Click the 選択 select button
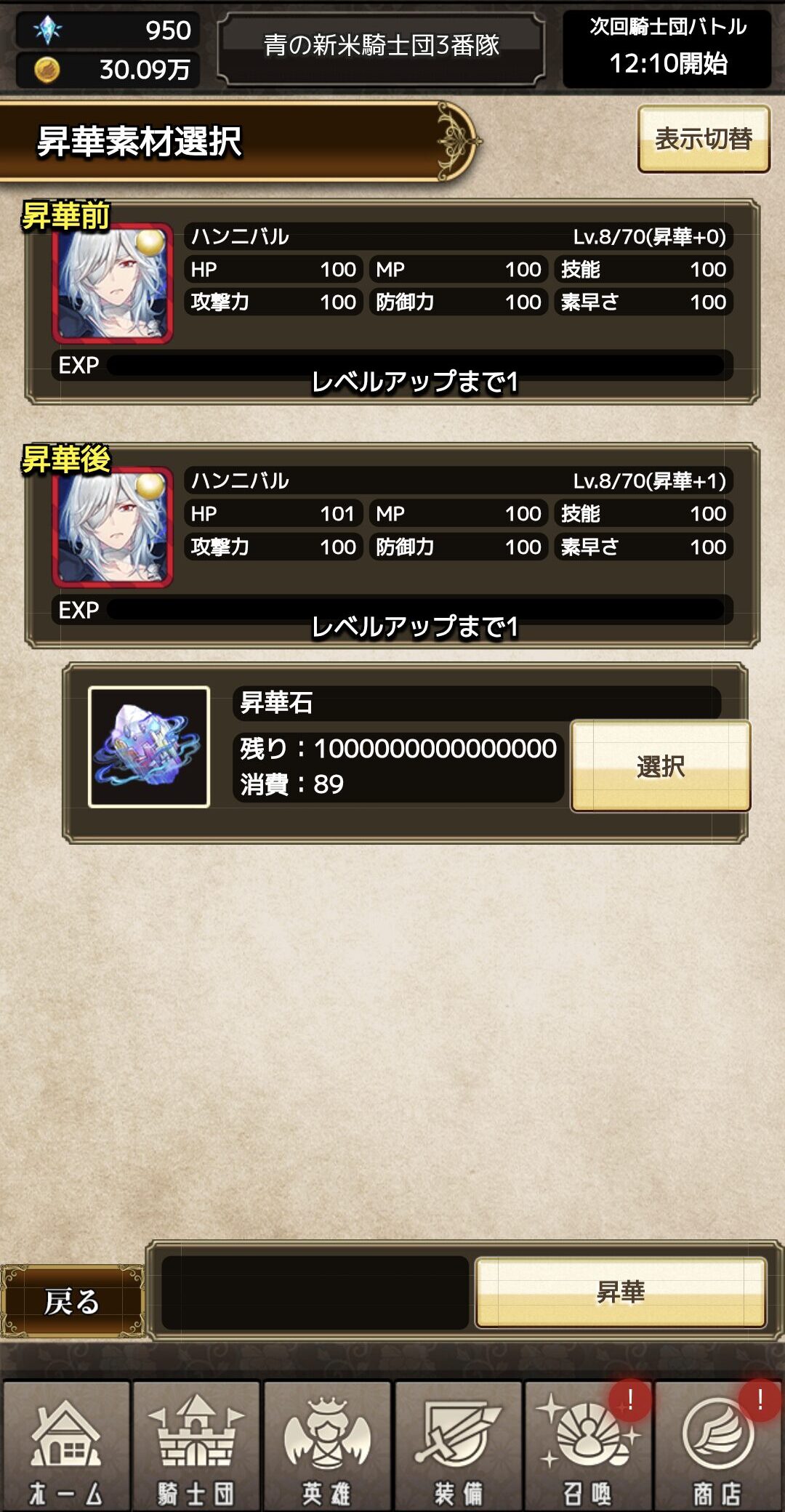The image size is (785, 1512). 660,766
